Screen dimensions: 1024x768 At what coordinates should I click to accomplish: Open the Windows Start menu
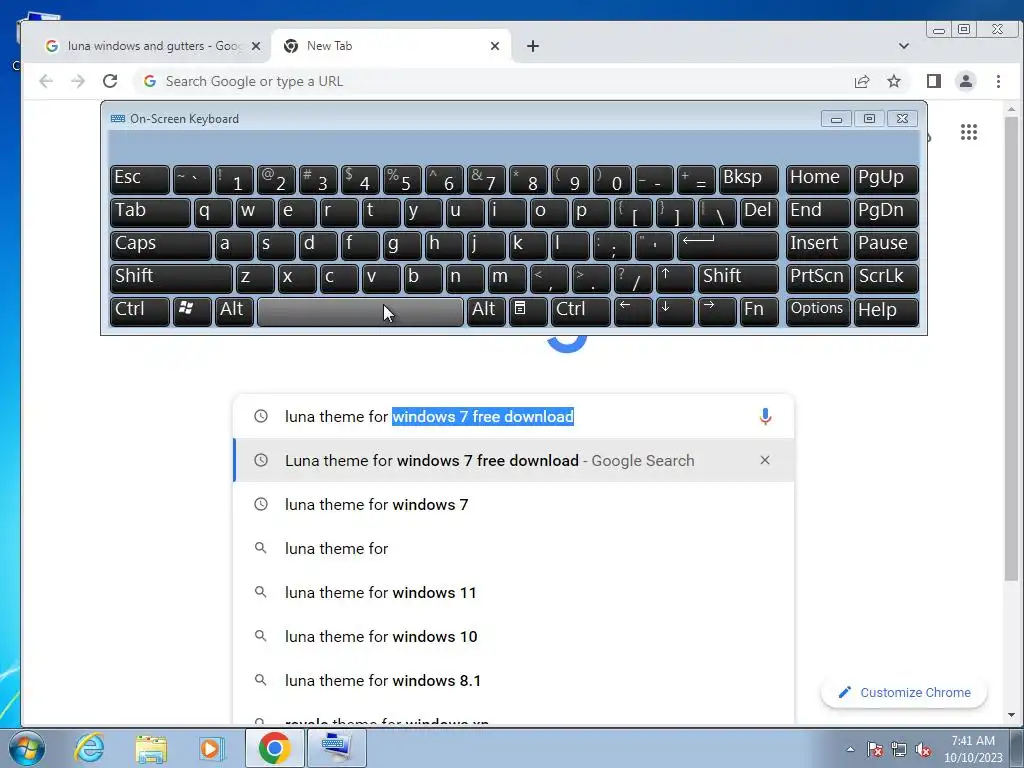[x=26, y=748]
